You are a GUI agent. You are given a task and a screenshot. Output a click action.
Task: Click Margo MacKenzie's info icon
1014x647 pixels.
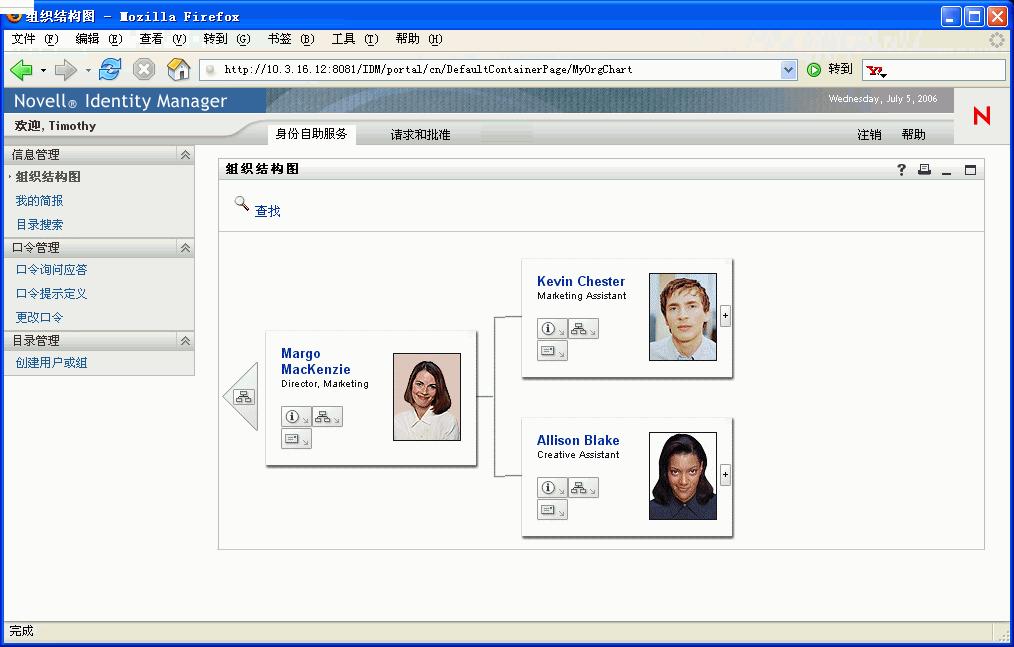coord(296,417)
